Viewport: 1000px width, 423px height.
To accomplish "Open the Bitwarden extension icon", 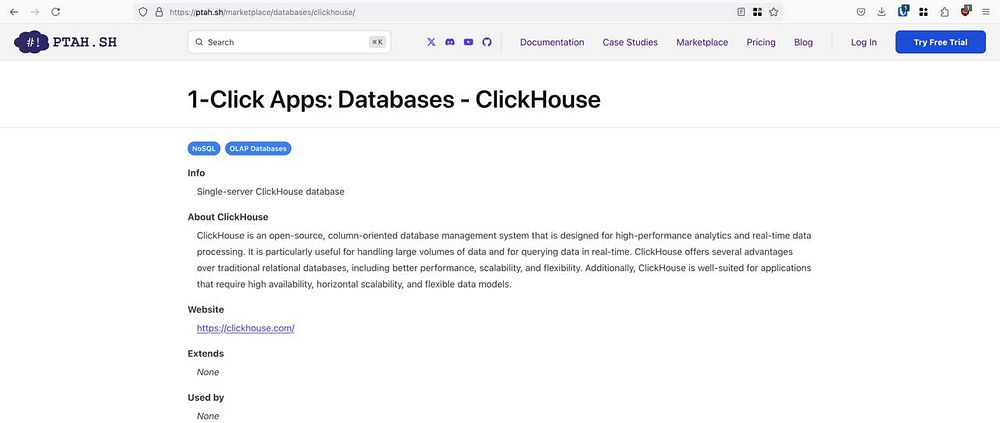I will (x=903, y=11).
